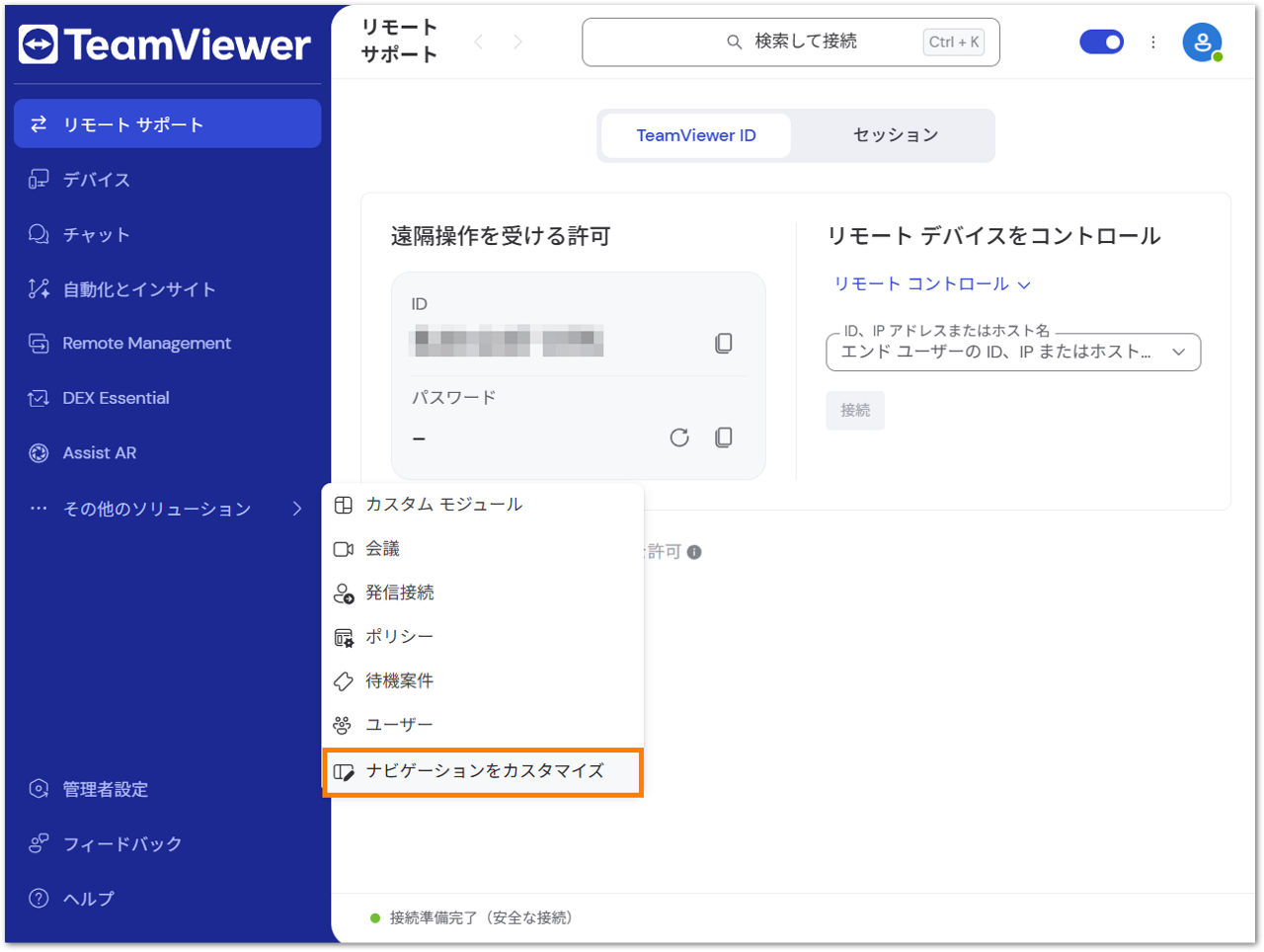This screenshot has width=1264, height=952.
Task: Open the three-dot options menu in header
Action: [x=1152, y=42]
